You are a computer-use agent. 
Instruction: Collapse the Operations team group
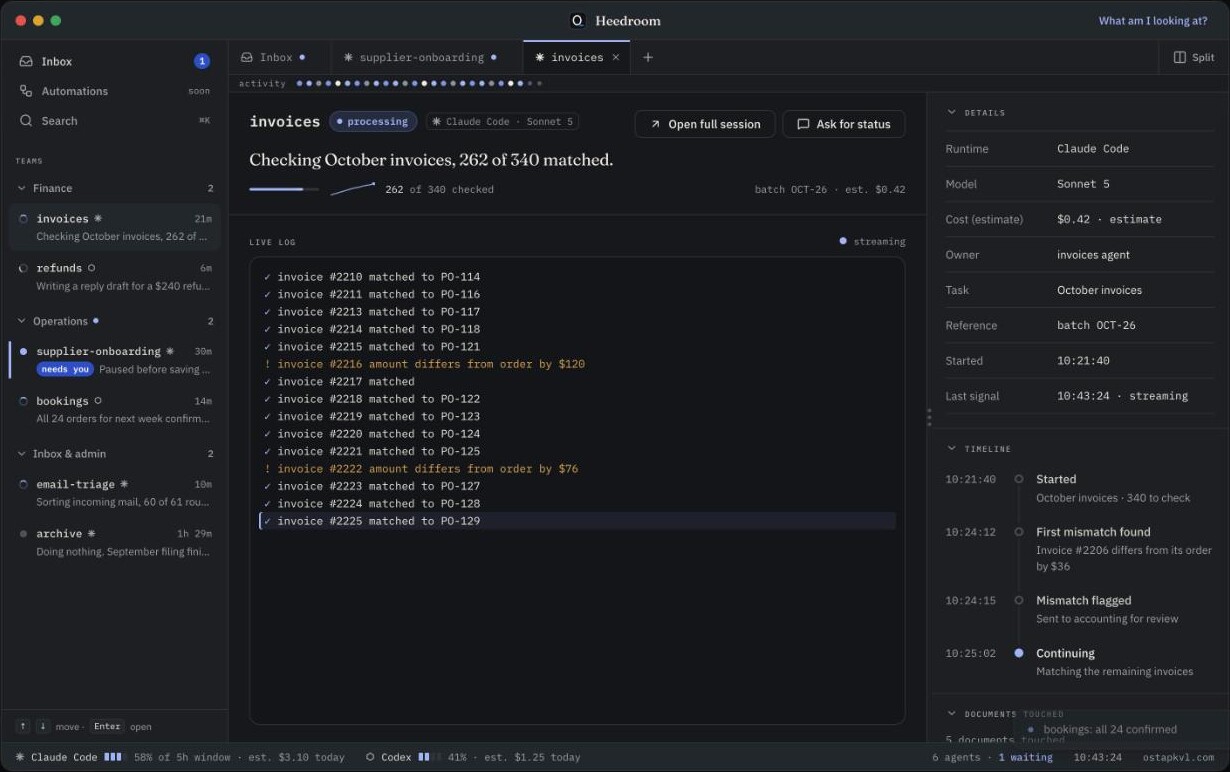[x=22, y=321]
